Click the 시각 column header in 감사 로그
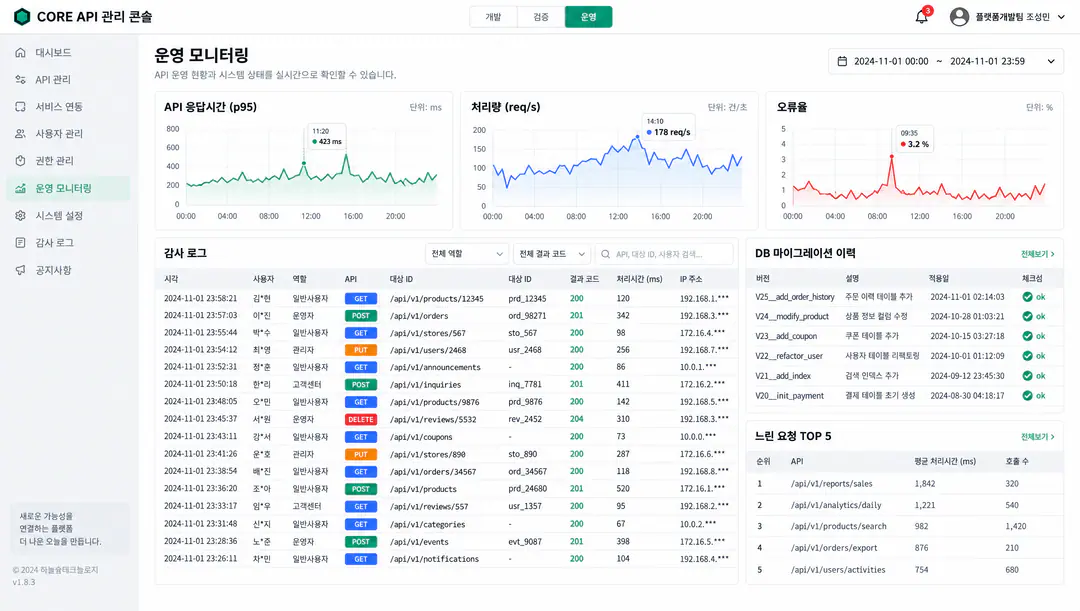1080x611 pixels. click(172, 279)
